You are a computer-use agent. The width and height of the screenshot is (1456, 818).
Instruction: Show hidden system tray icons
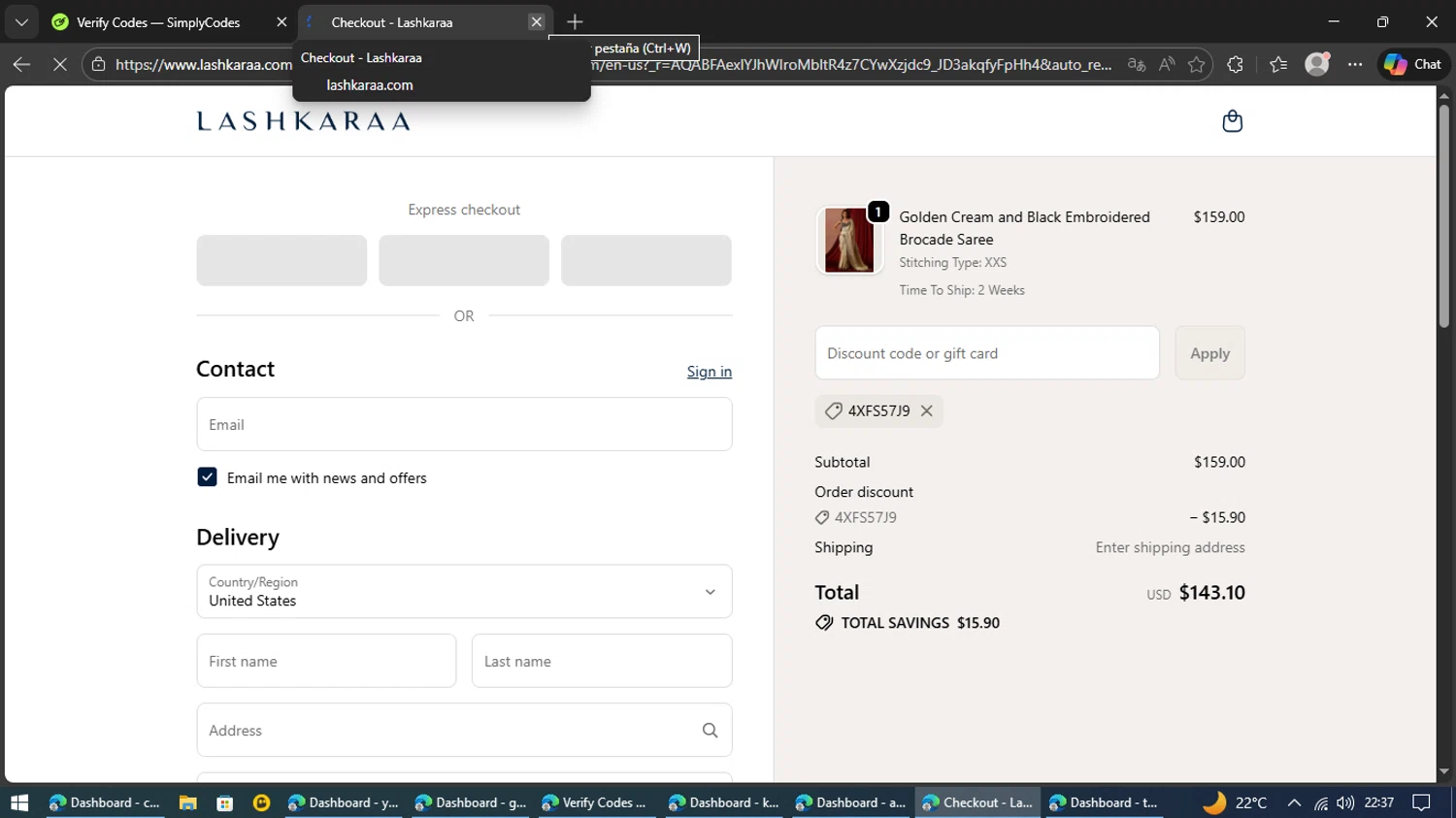click(1294, 802)
